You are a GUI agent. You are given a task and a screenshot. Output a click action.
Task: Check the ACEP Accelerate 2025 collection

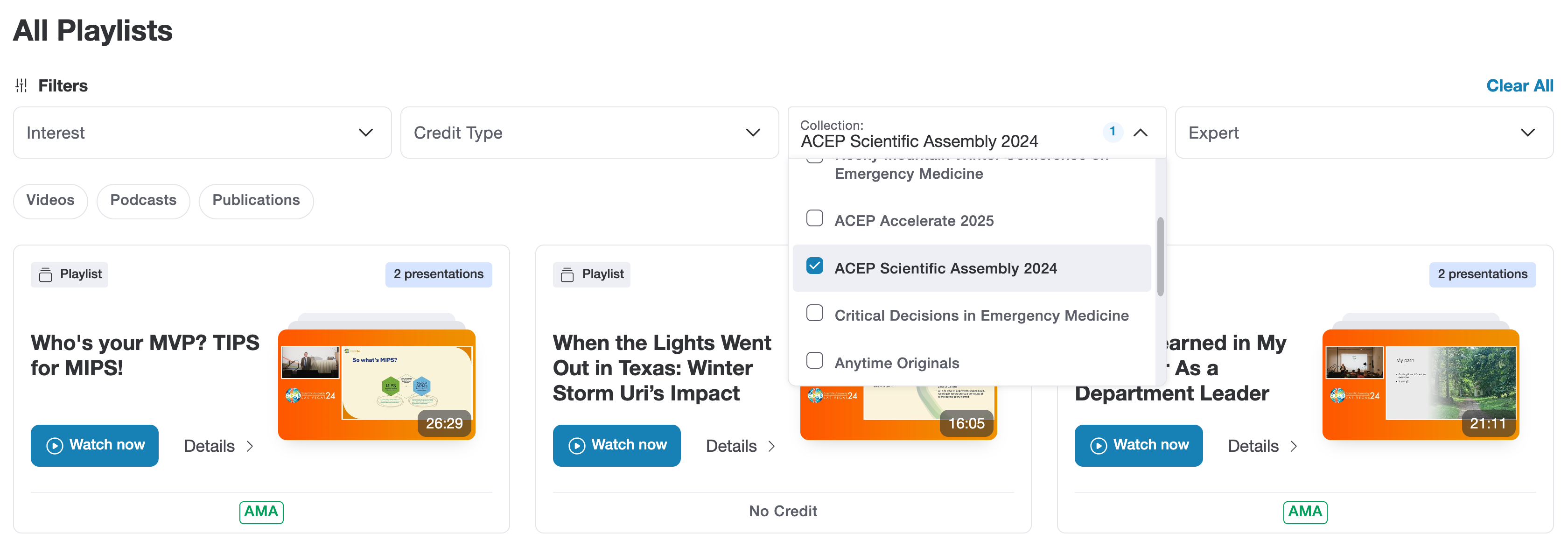pyautogui.click(x=814, y=218)
